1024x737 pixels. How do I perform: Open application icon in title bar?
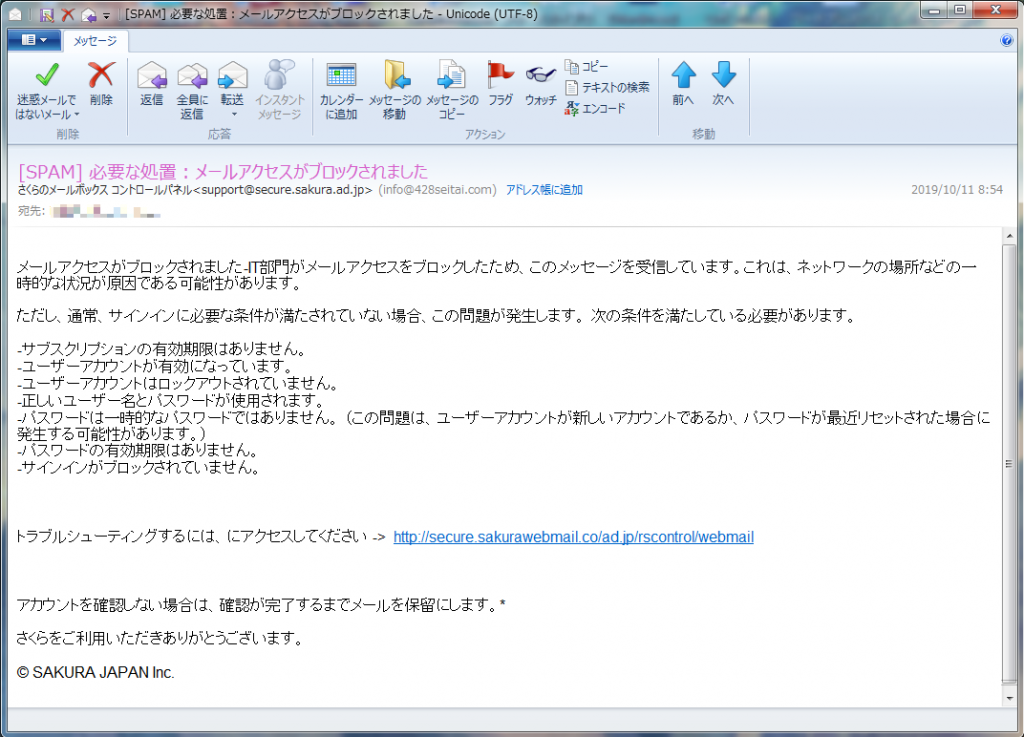(x=15, y=14)
